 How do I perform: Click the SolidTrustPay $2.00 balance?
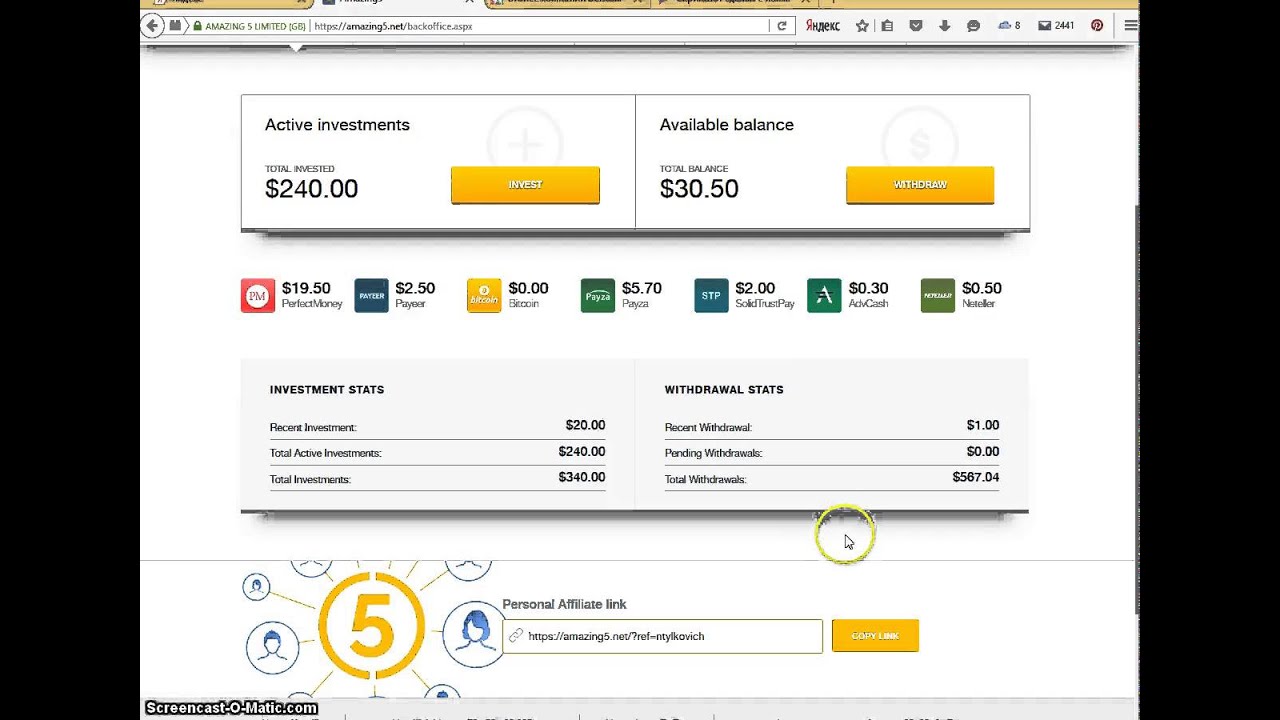click(x=755, y=288)
